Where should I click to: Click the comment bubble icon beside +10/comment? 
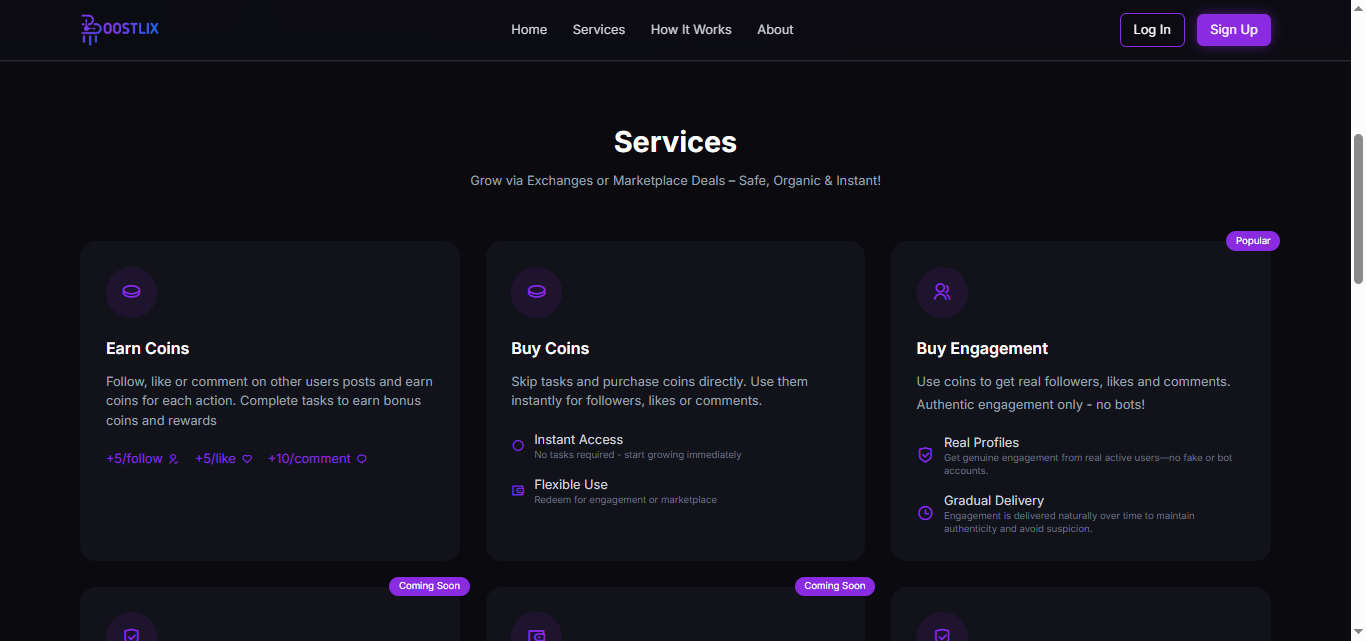click(x=362, y=459)
